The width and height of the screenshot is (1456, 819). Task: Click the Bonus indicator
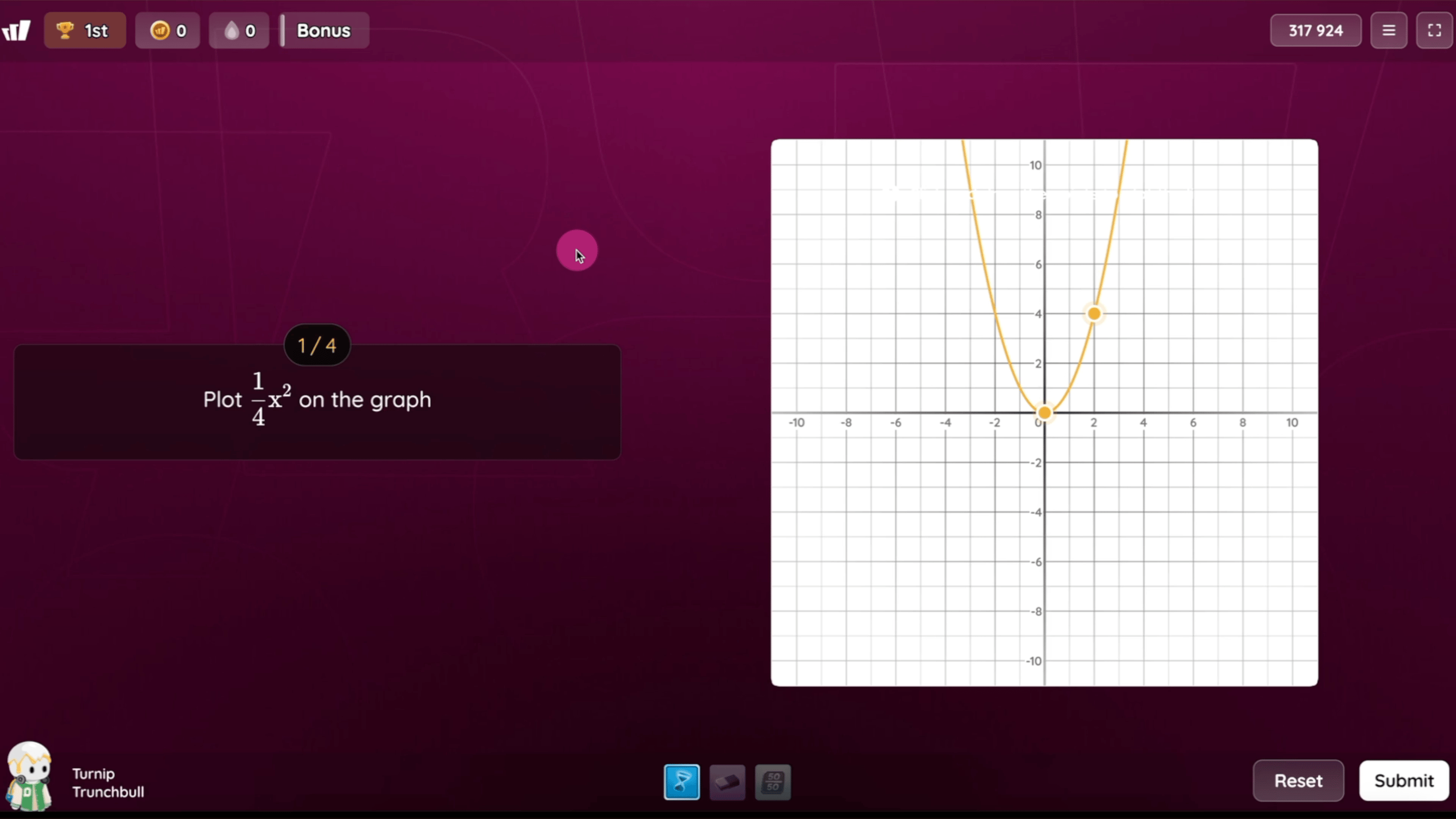click(x=325, y=30)
